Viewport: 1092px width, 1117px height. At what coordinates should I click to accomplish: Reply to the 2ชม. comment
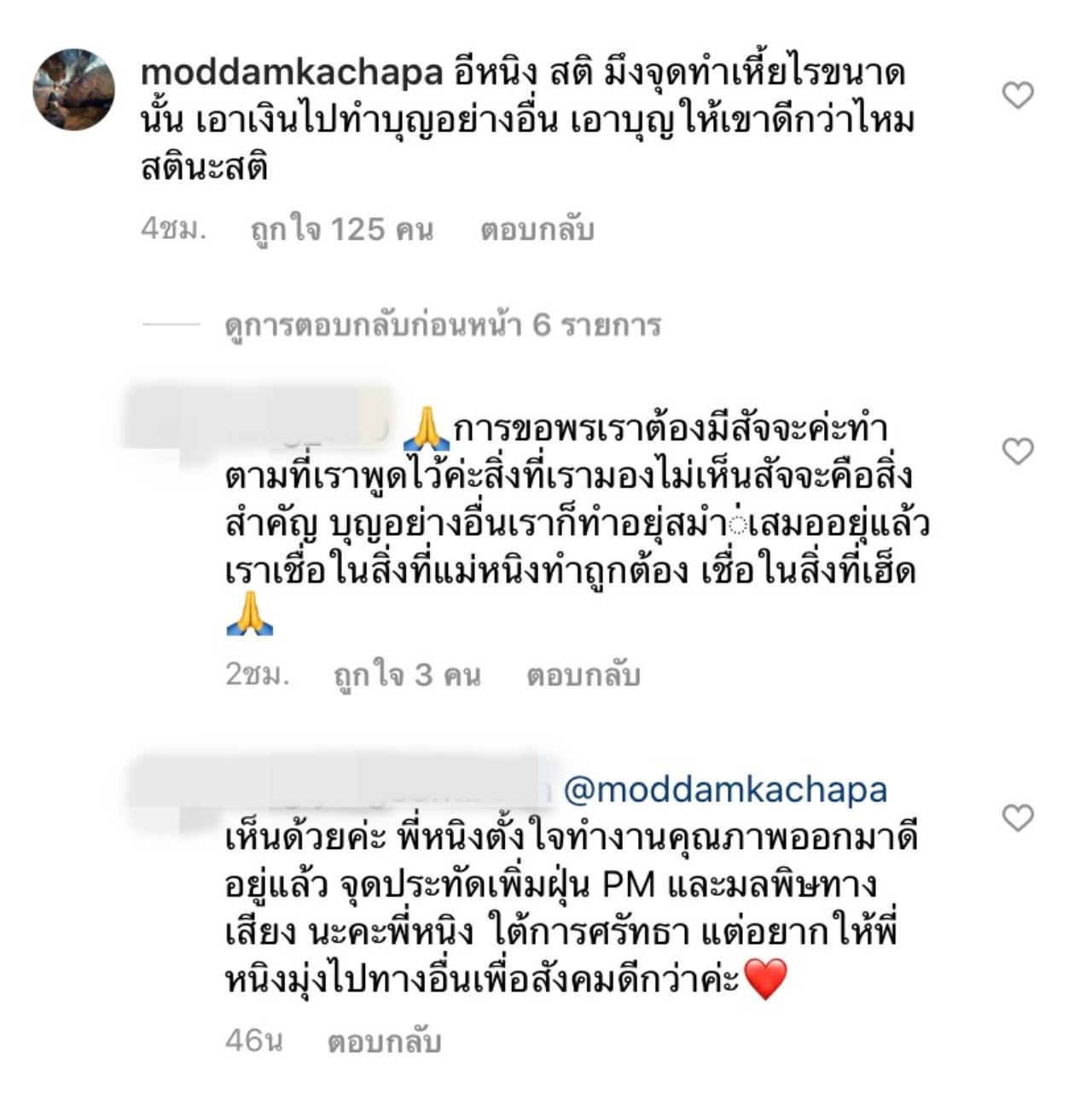584,675
